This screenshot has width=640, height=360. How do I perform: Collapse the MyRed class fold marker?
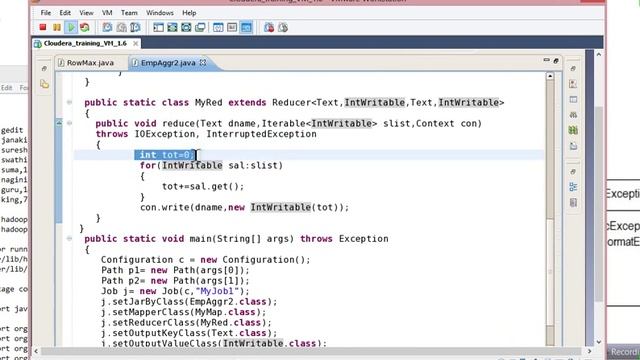69,102
